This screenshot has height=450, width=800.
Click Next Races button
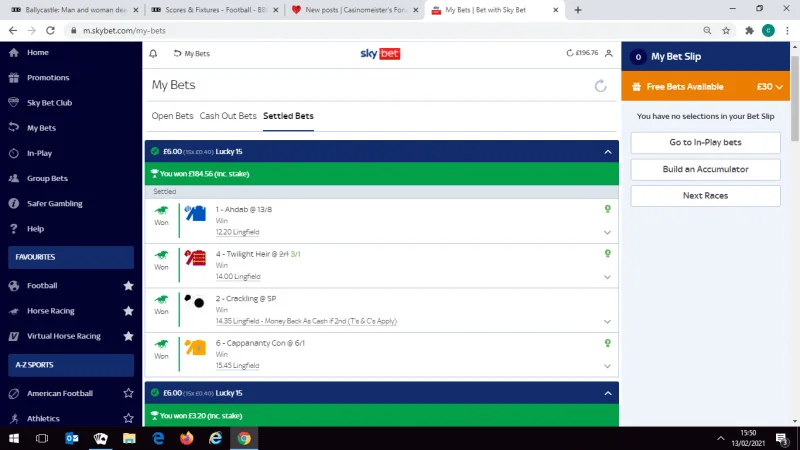point(705,196)
